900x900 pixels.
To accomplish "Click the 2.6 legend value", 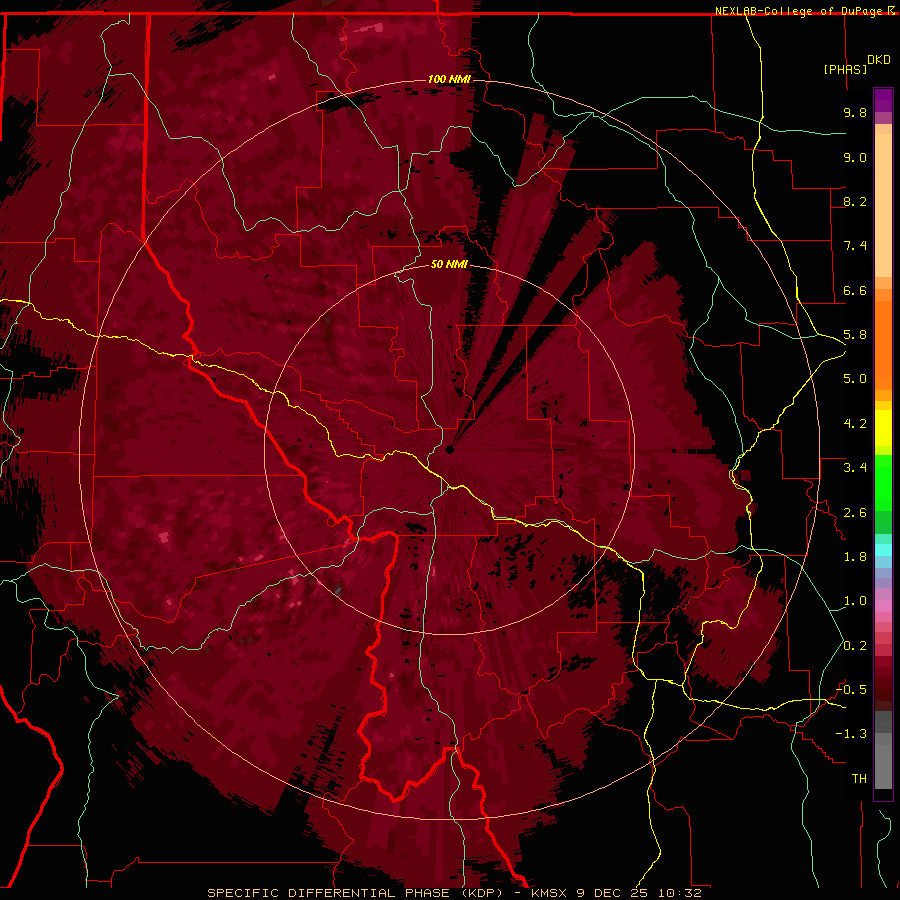I will click(855, 513).
